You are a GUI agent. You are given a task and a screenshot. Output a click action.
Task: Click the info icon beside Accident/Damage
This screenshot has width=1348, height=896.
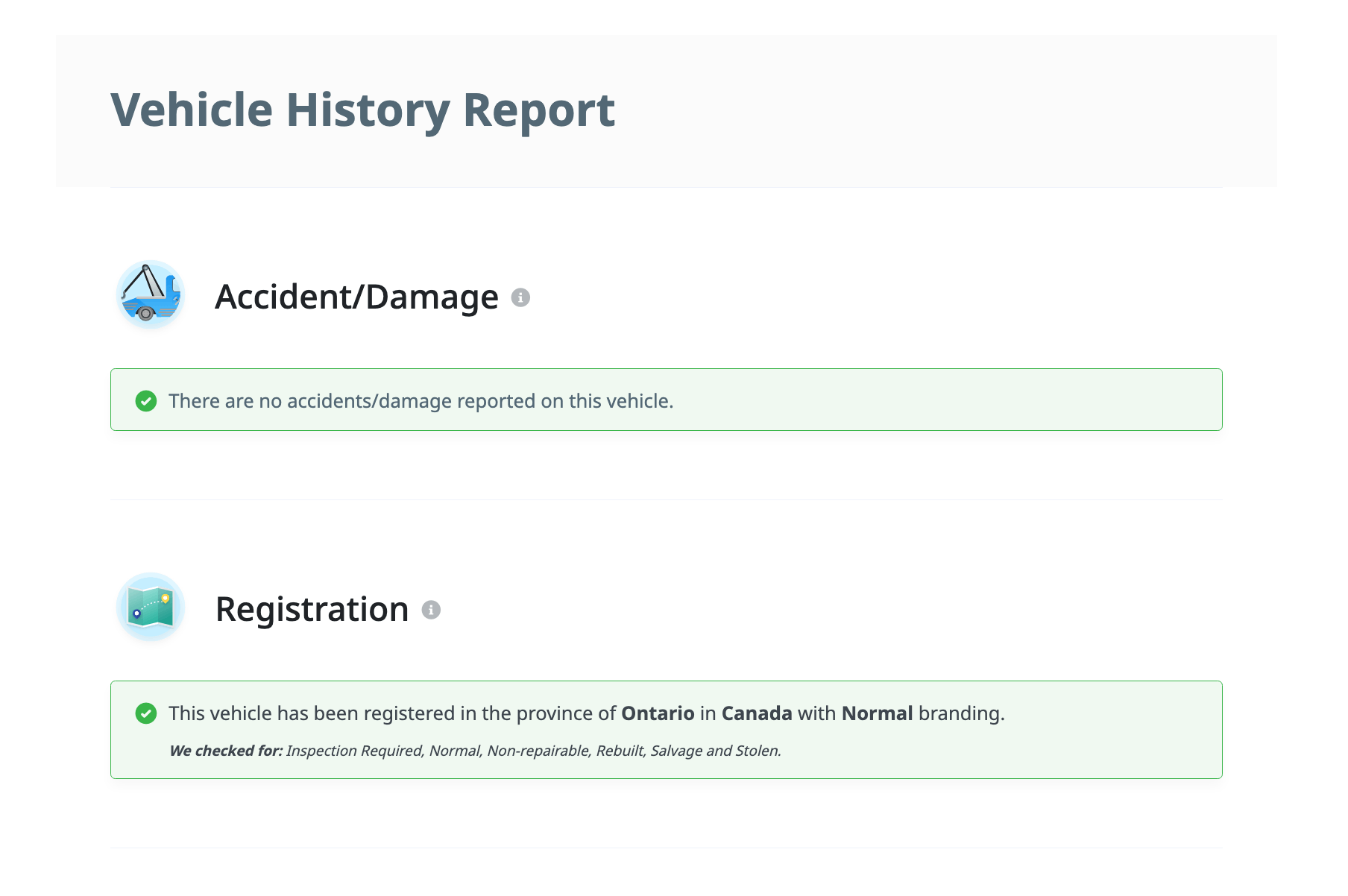click(520, 297)
